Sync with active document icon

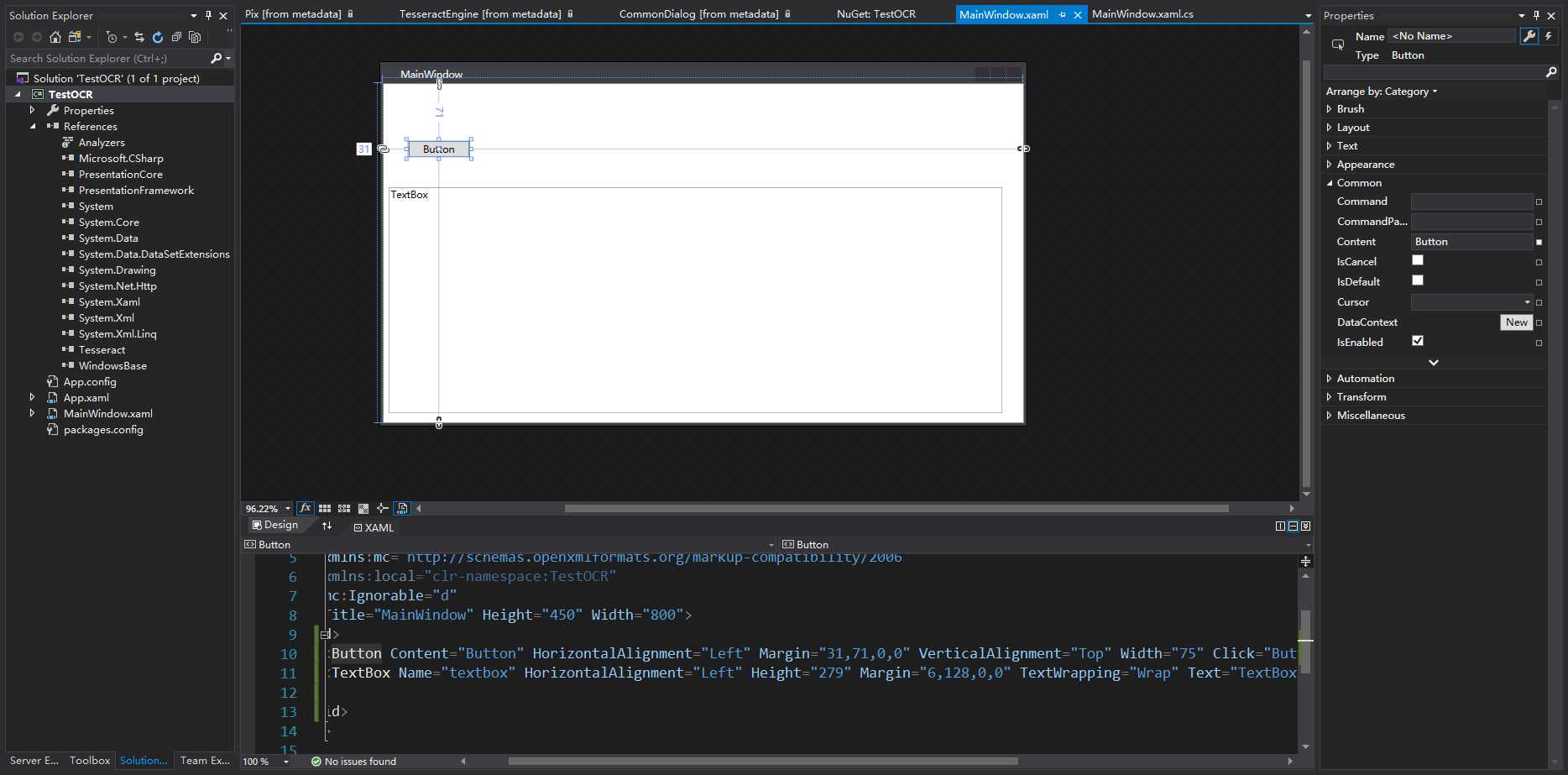coord(139,37)
